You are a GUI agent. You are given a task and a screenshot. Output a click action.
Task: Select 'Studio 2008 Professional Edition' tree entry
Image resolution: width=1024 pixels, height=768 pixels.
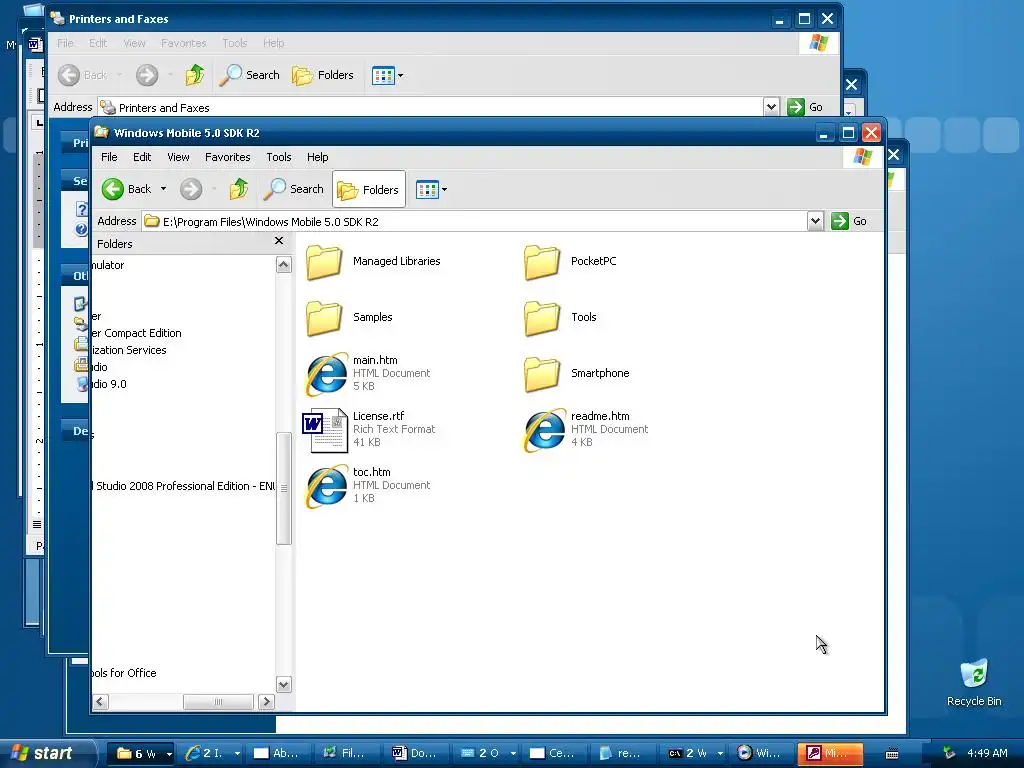coord(184,487)
